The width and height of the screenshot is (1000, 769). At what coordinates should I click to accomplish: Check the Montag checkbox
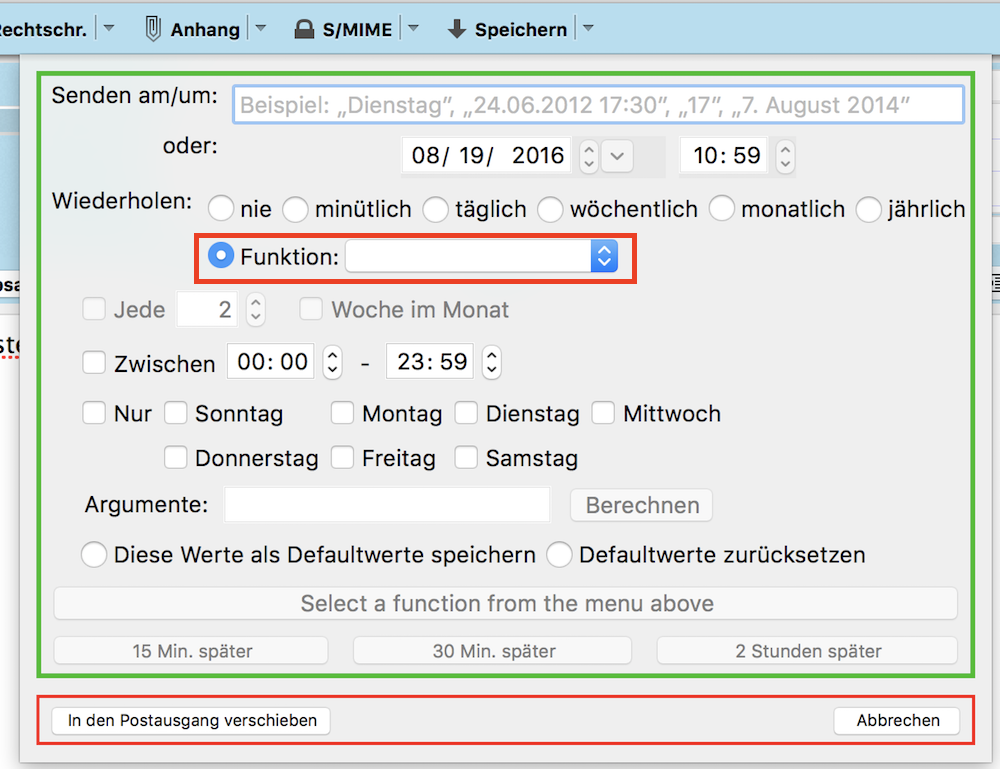(343, 413)
